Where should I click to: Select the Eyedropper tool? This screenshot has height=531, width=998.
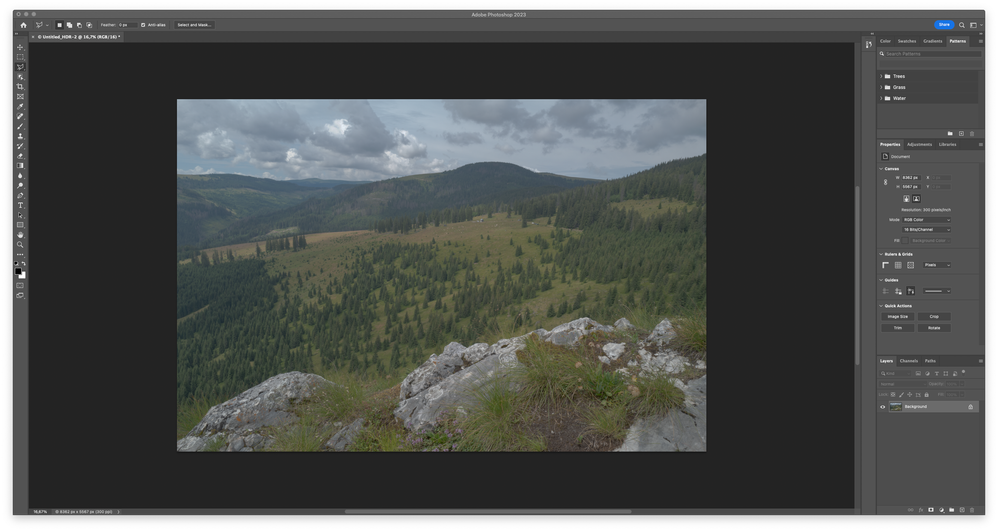(x=20, y=106)
